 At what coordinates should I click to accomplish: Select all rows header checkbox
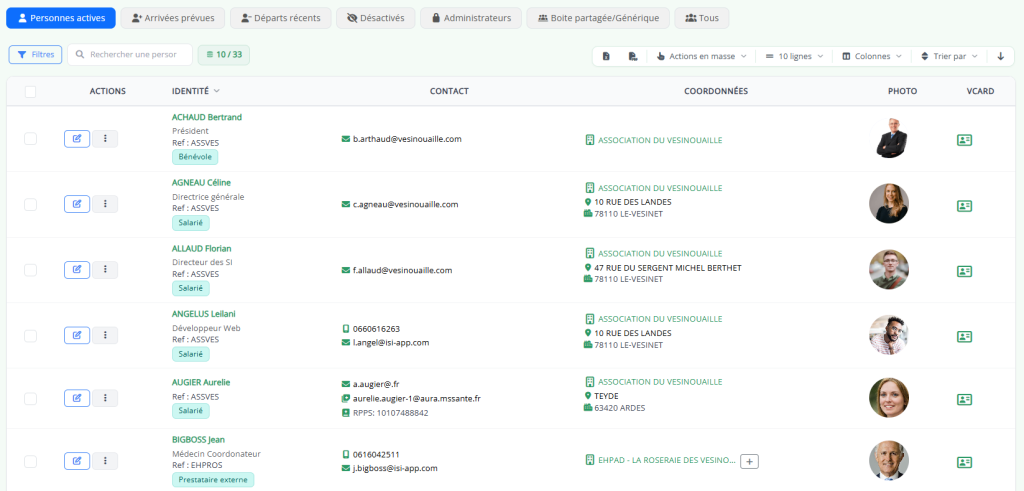pos(30,92)
